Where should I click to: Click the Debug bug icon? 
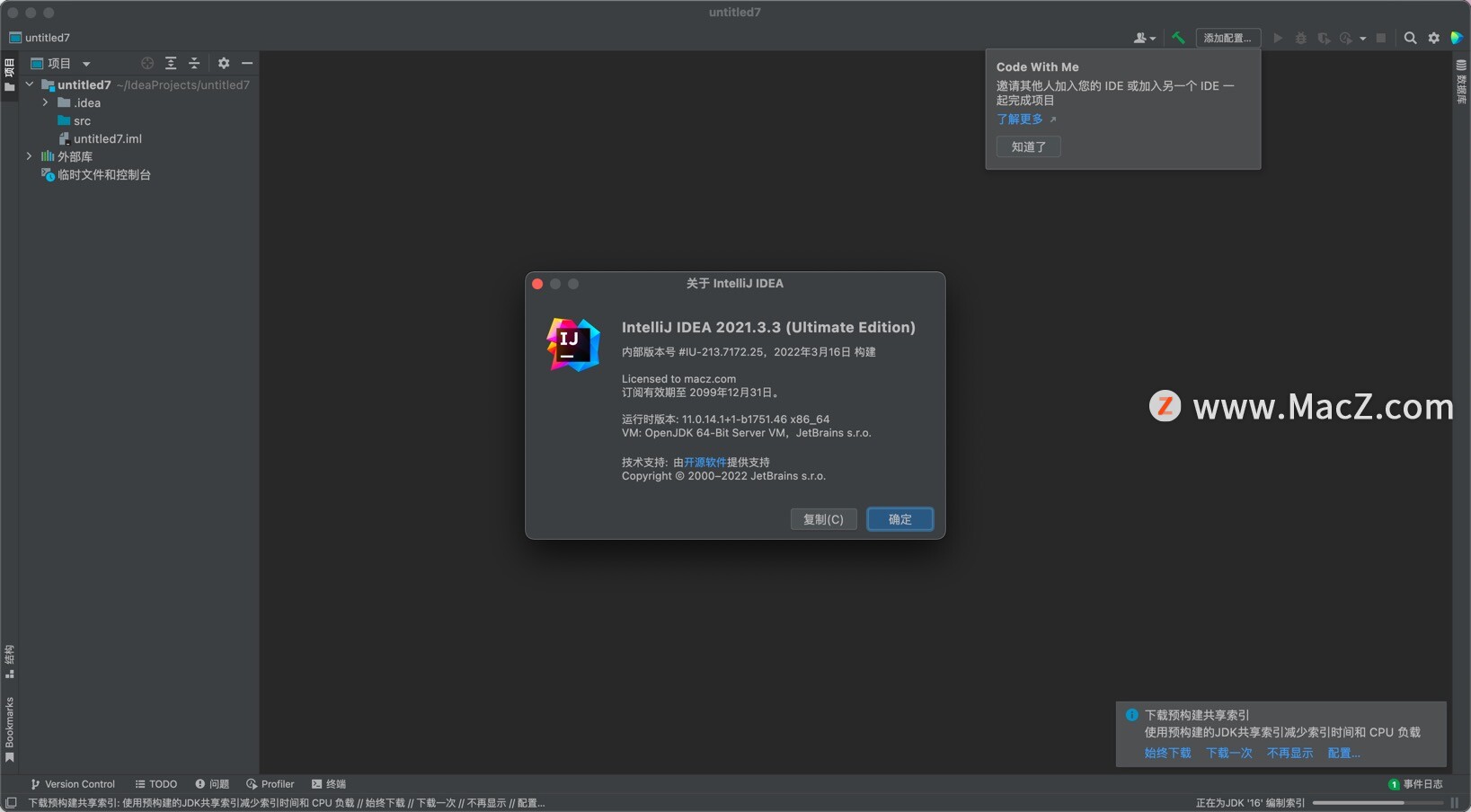1300,38
